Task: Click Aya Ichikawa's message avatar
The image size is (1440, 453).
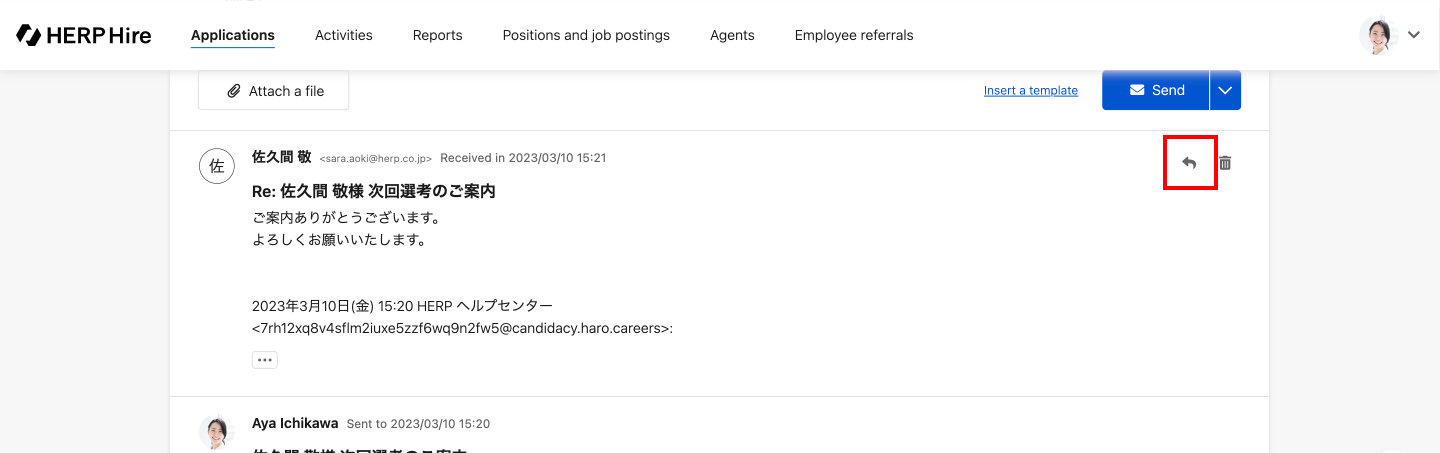Action: pyautogui.click(x=216, y=431)
